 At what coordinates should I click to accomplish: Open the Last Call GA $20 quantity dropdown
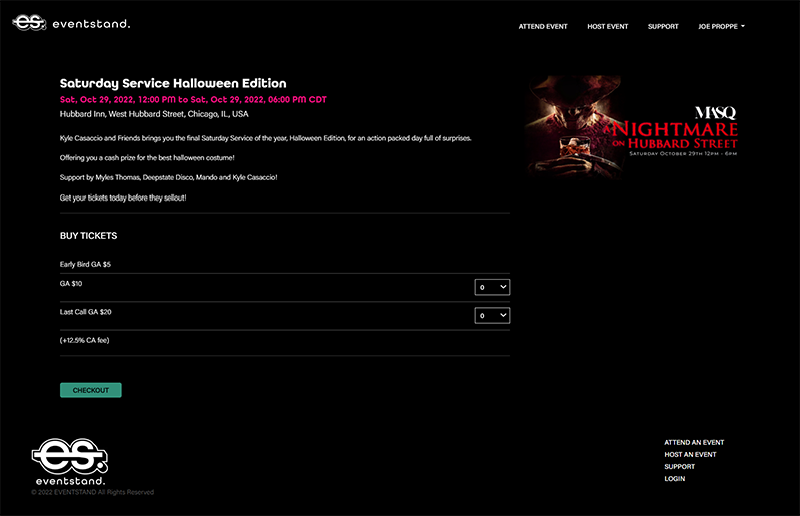tap(492, 315)
